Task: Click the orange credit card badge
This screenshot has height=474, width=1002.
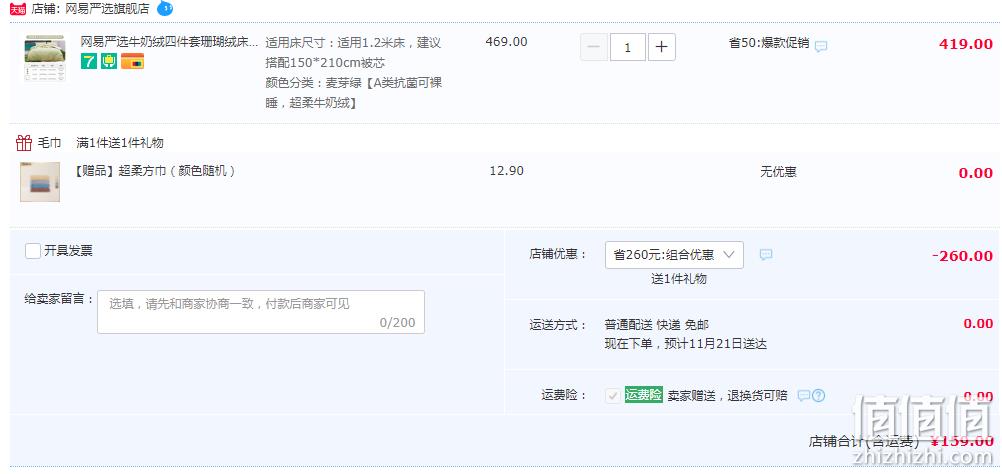Action: point(132,61)
